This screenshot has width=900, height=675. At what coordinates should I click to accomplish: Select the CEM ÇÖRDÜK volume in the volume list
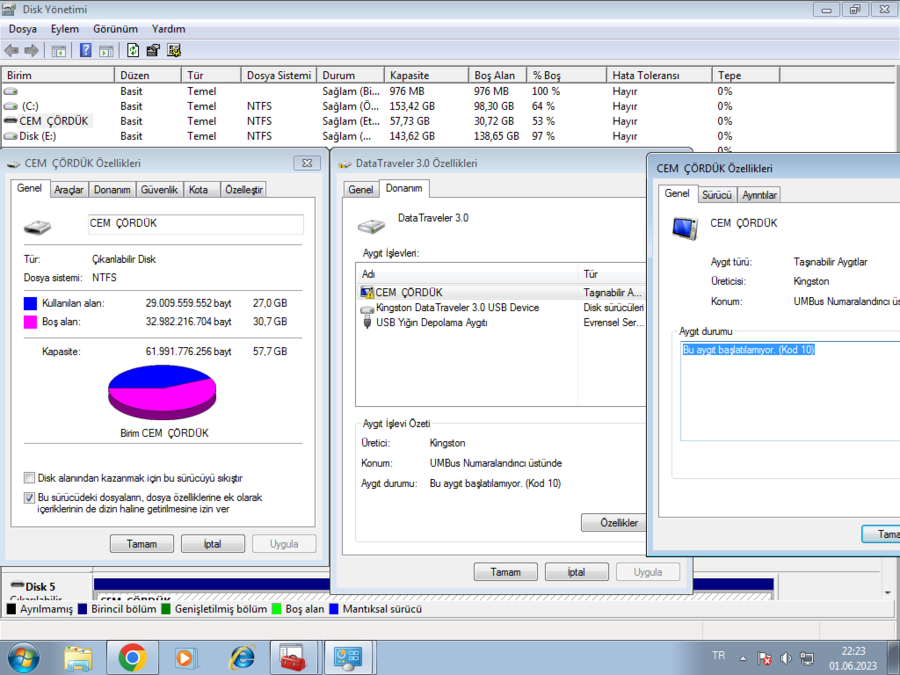point(54,121)
